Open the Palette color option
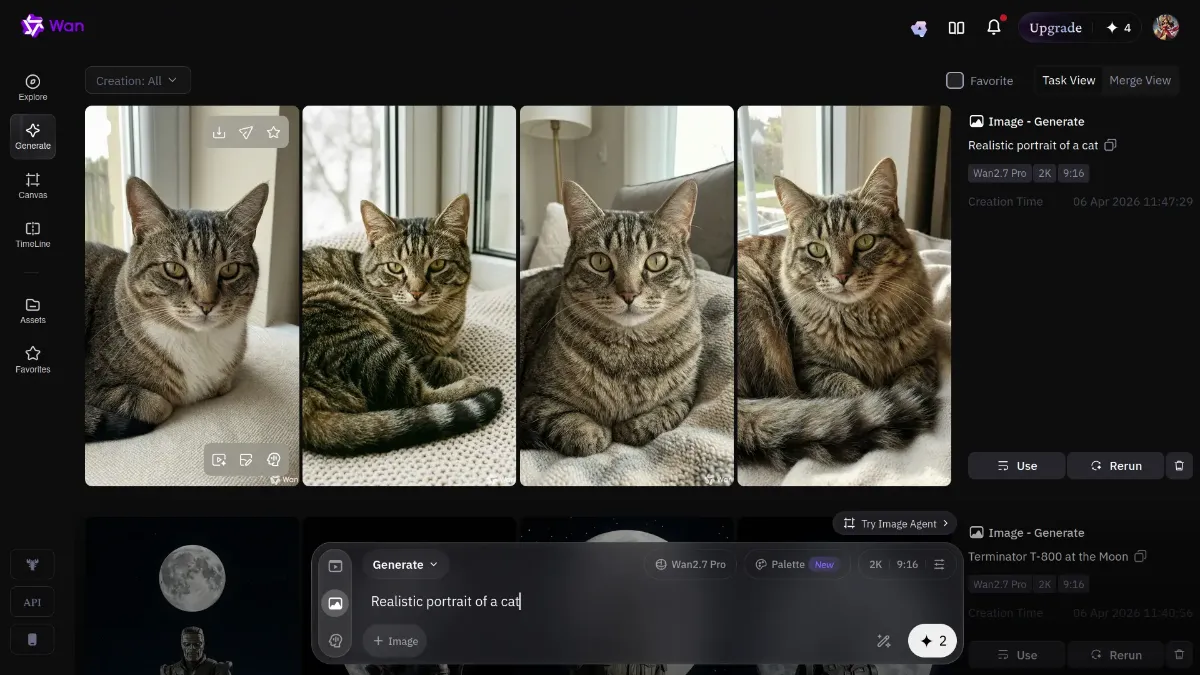The width and height of the screenshot is (1200, 675). (796, 565)
